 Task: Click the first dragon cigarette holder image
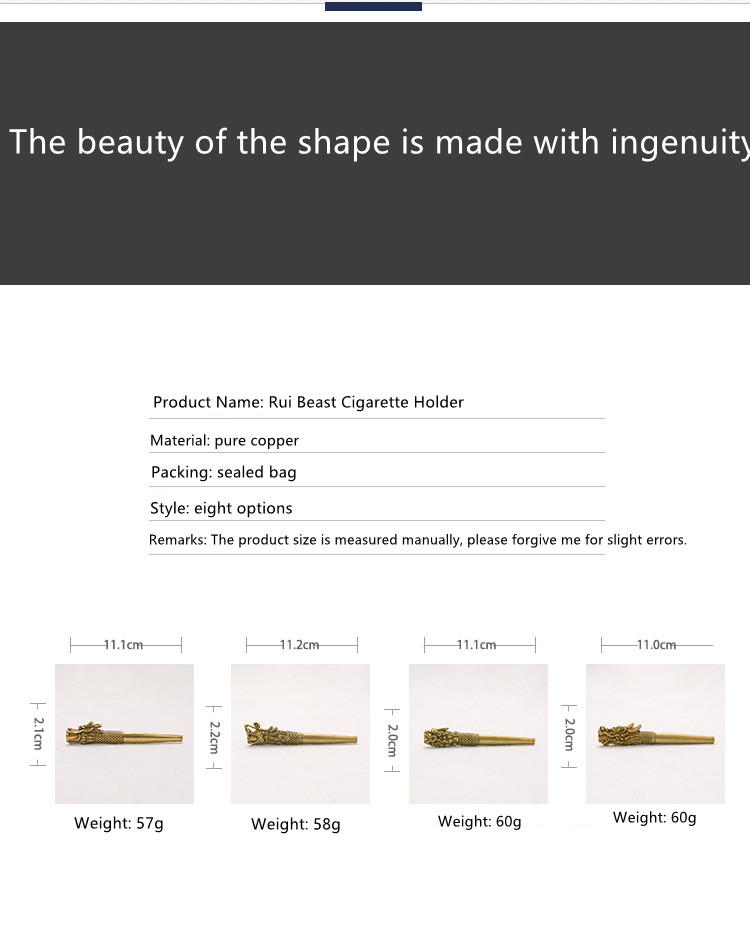(124, 734)
